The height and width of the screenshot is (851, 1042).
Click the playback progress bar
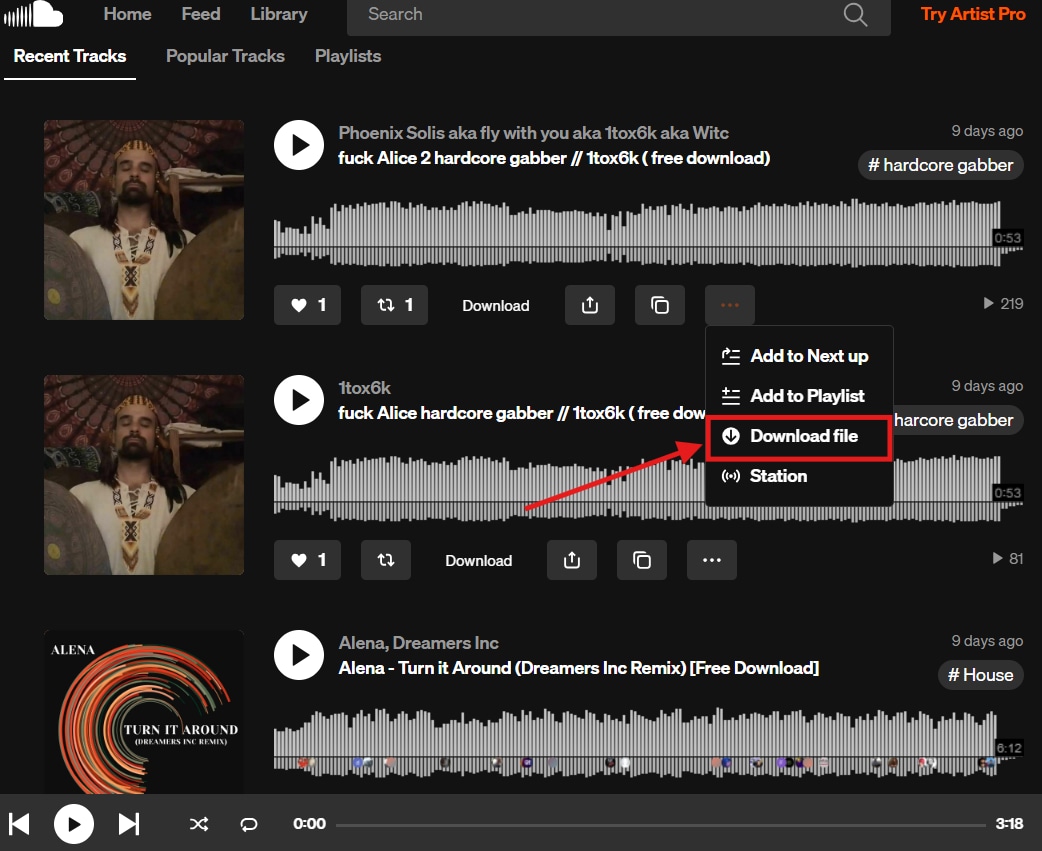coord(660,824)
